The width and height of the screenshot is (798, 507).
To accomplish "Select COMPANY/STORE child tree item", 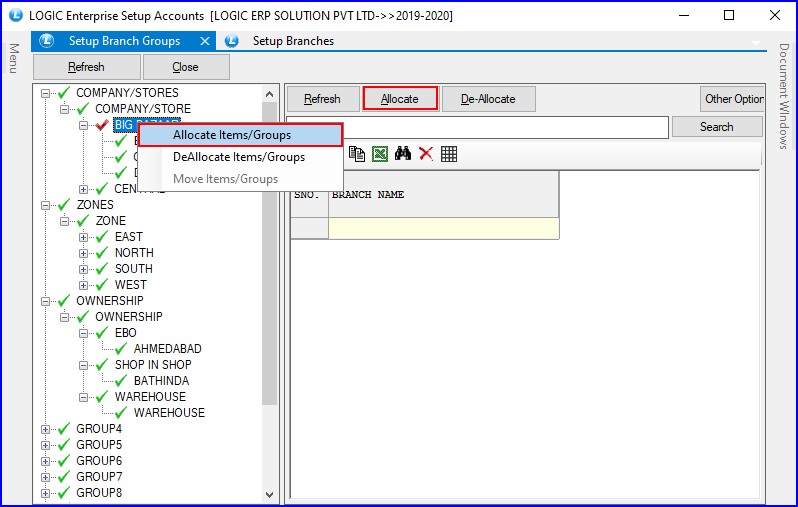I will (143, 109).
